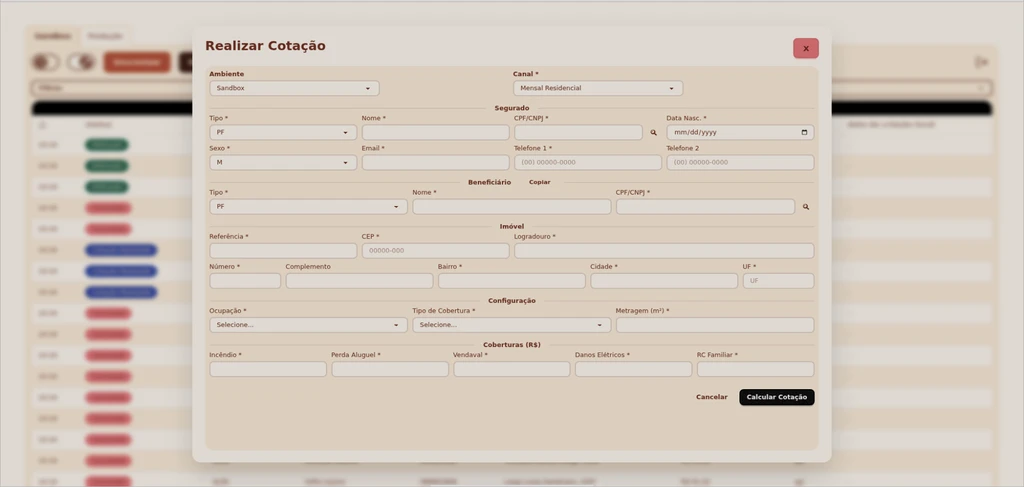The image size is (1024, 487).
Task: Open the Canal Mensal Residencial dropdown
Action: 598,88
